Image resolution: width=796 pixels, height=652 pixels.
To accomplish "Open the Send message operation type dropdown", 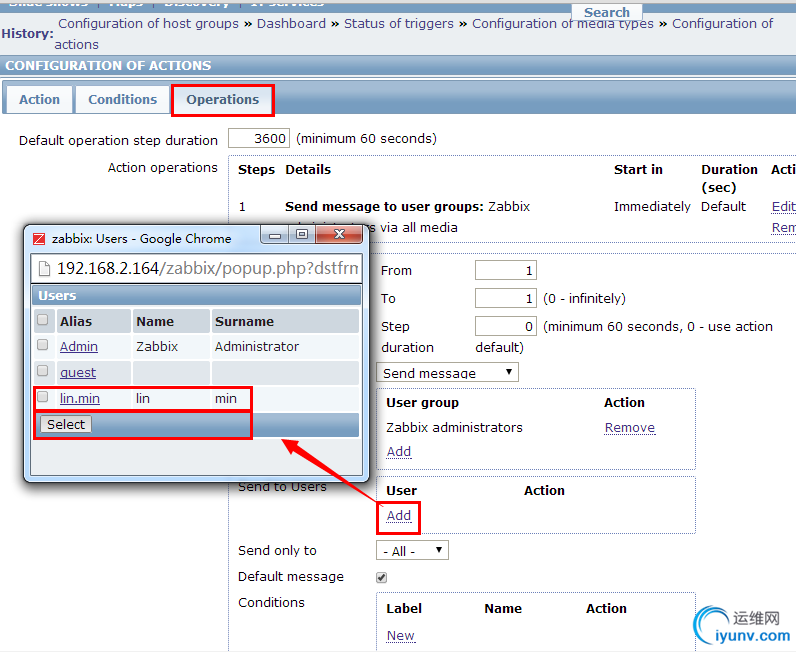I will coord(447,373).
